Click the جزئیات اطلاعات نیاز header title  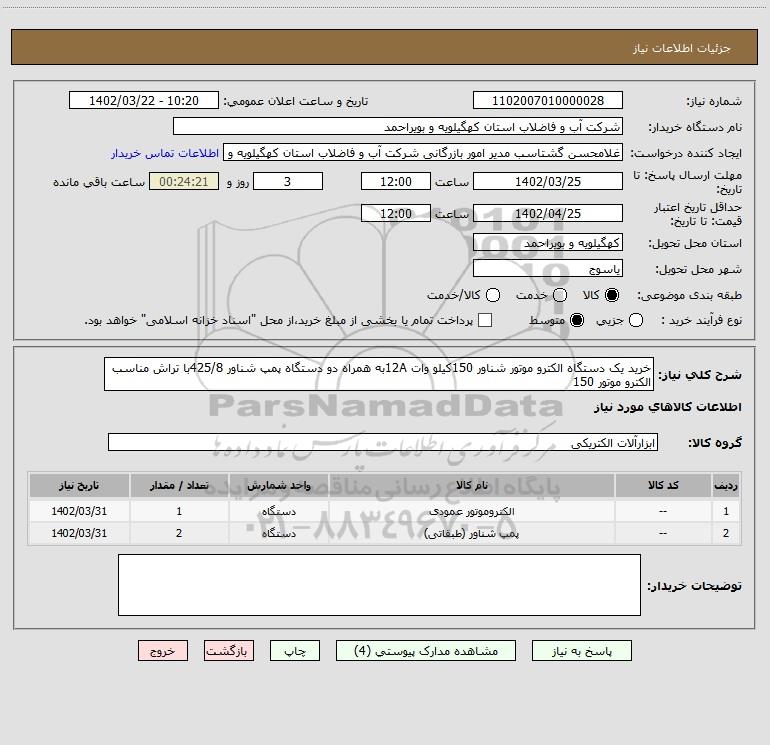coord(682,48)
